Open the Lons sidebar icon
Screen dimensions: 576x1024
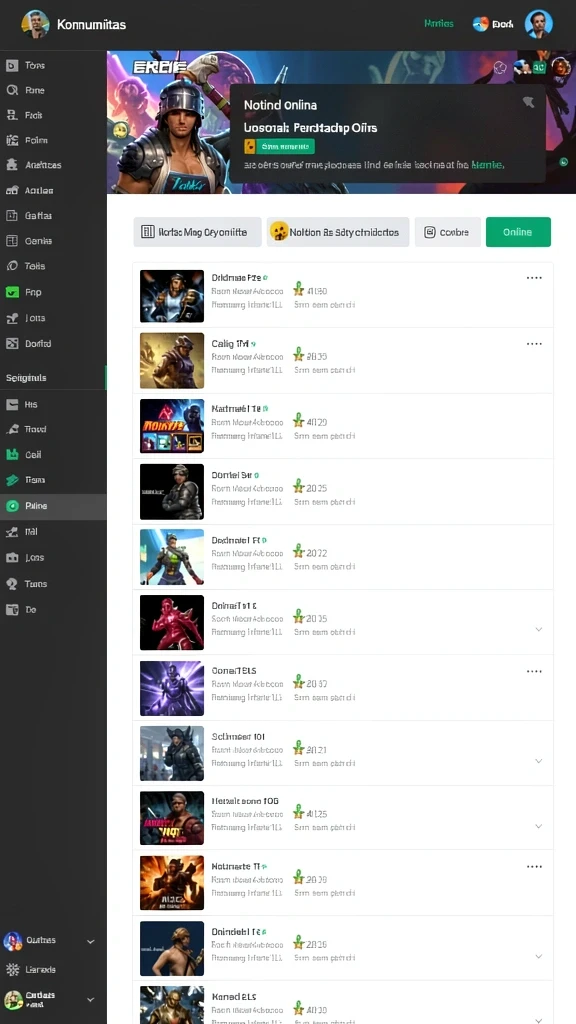(x=11, y=558)
